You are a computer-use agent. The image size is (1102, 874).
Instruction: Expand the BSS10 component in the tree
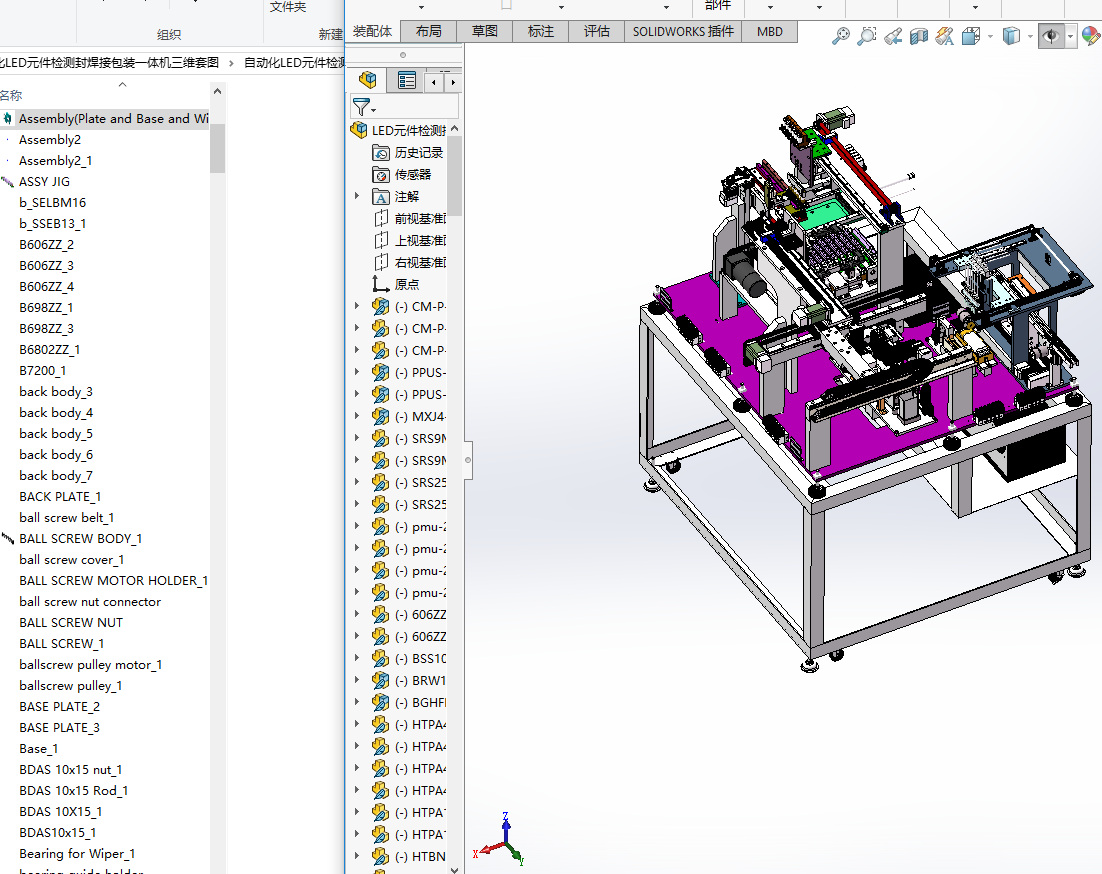click(x=357, y=658)
